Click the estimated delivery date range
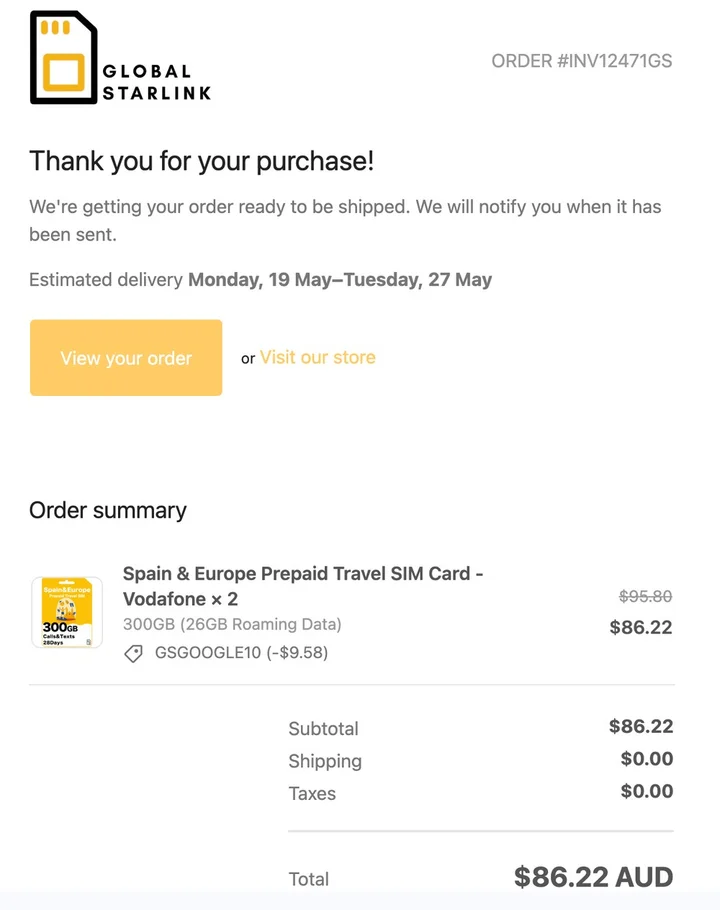The image size is (720, 910). click(x=340, y=280)
